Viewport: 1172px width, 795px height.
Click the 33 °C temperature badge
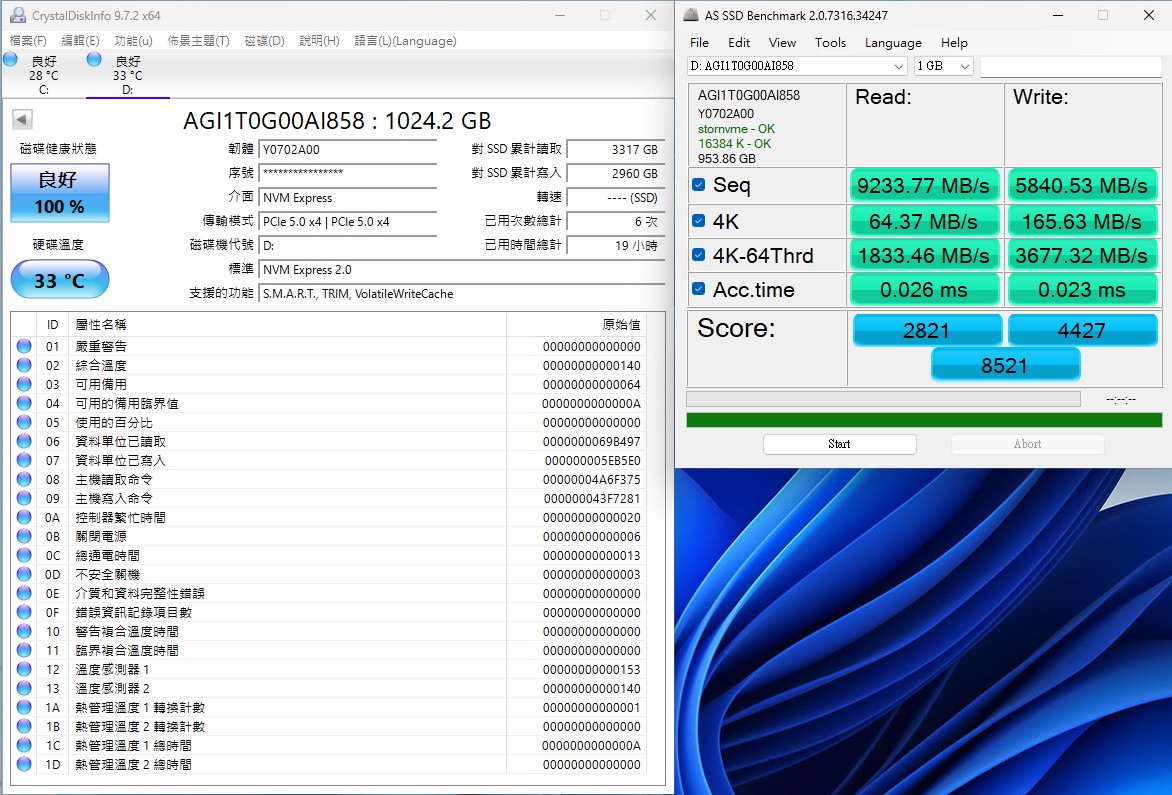[60, 280]
